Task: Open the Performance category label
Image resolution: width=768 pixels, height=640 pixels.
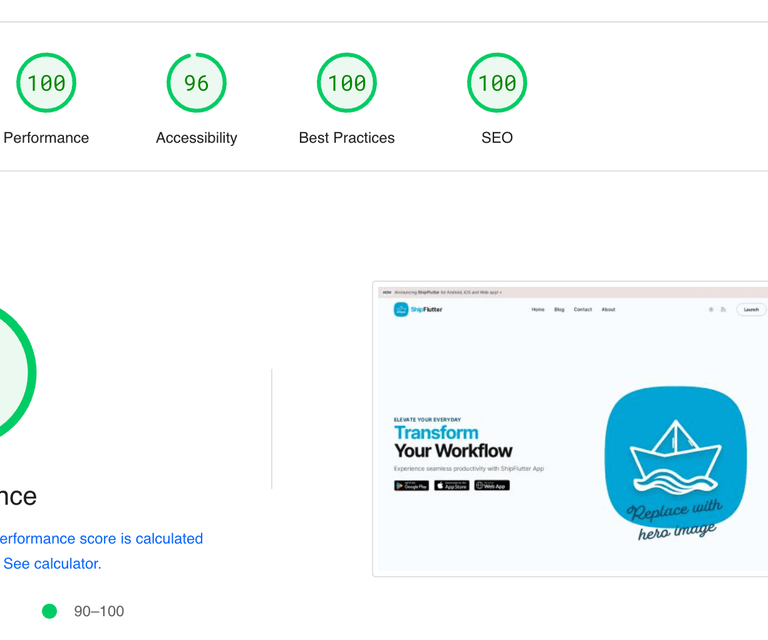Action: pos(46,138)
